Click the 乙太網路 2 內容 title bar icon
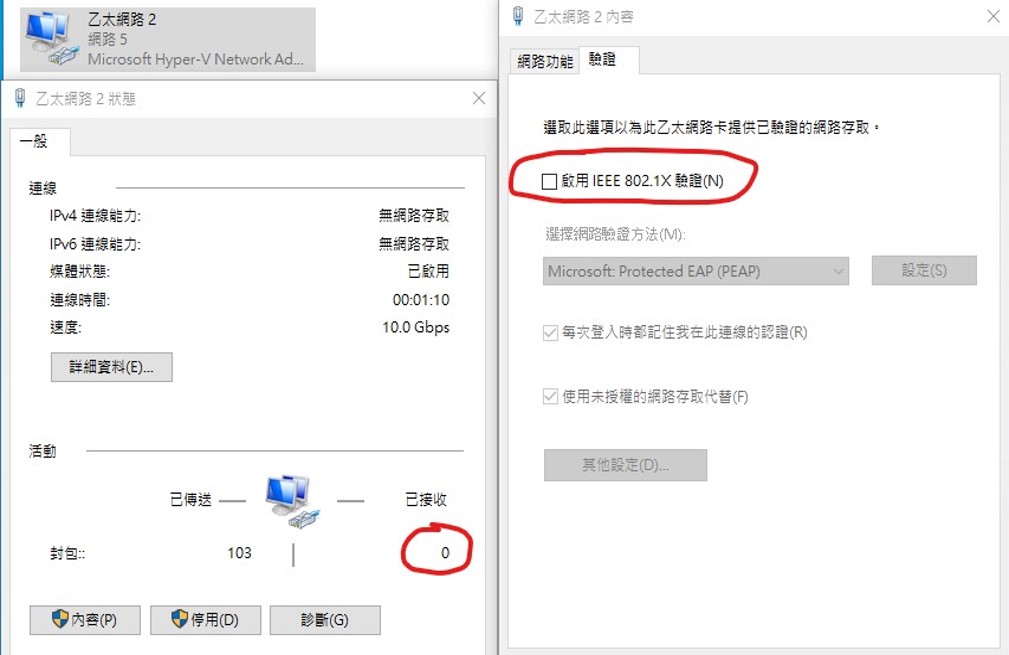Image resolution: width=1009 pixels, height=655 pixels. (x=518, y=16)
